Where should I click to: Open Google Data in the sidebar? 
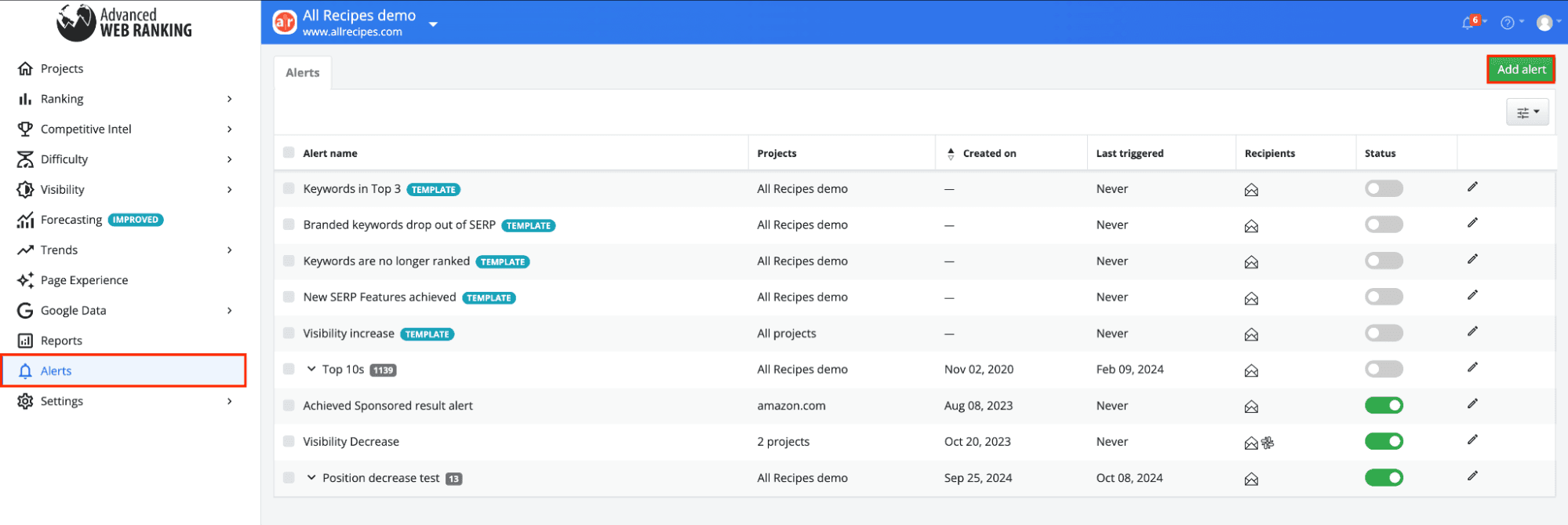73,310
